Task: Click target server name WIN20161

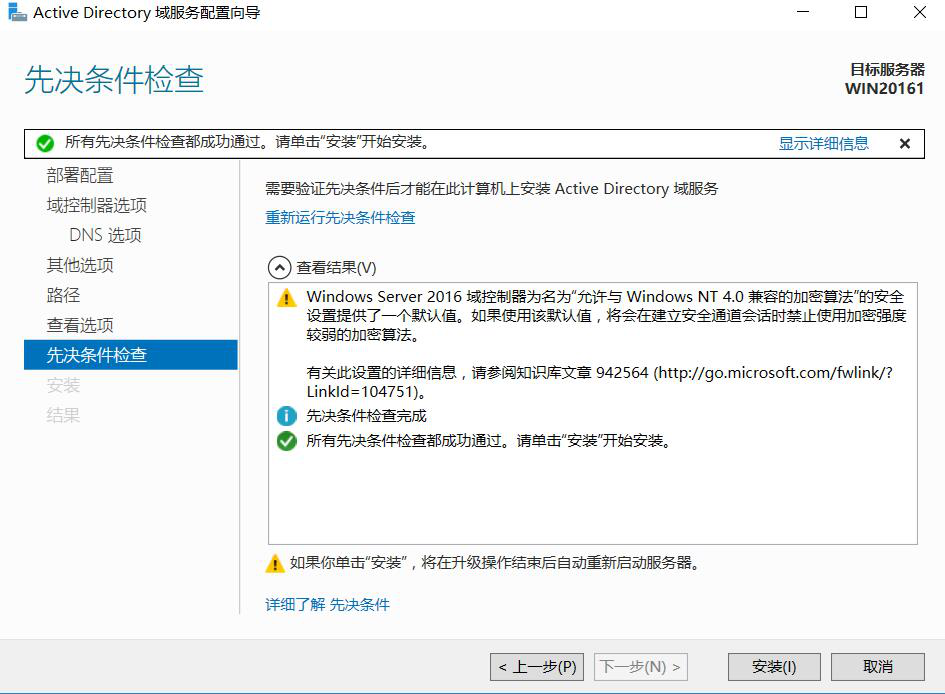Action: [884, 89]
